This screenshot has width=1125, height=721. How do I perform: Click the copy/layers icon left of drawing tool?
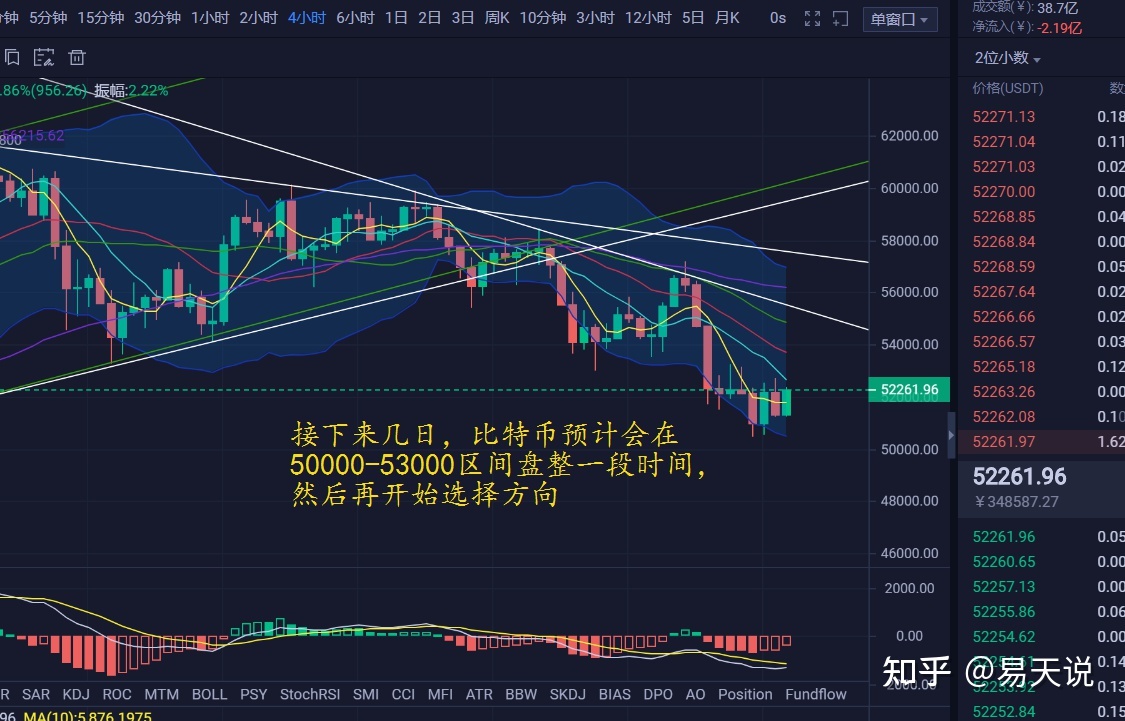[x=11, y=57]
